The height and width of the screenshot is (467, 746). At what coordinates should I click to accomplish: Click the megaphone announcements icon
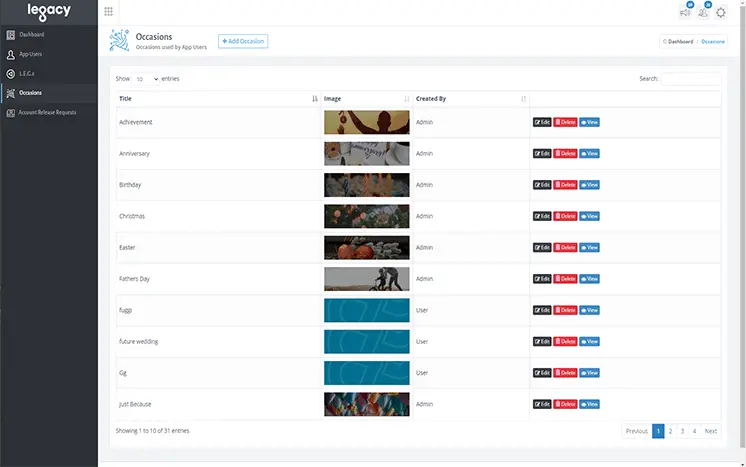685,13
